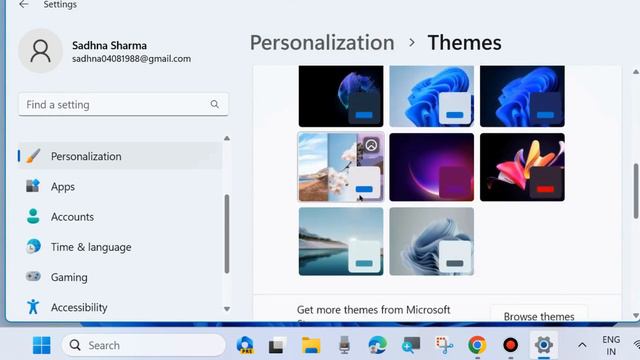Click the Personalization paintbrush icon
The image size is (640, 360).
(x=33, y=156)
